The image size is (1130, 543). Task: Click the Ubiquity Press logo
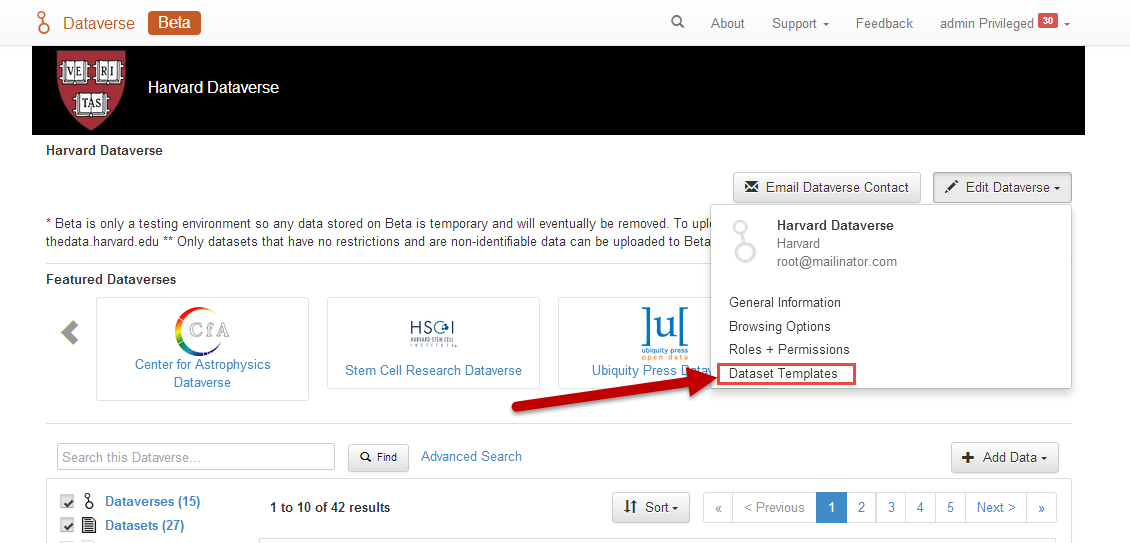coord(664,332)
